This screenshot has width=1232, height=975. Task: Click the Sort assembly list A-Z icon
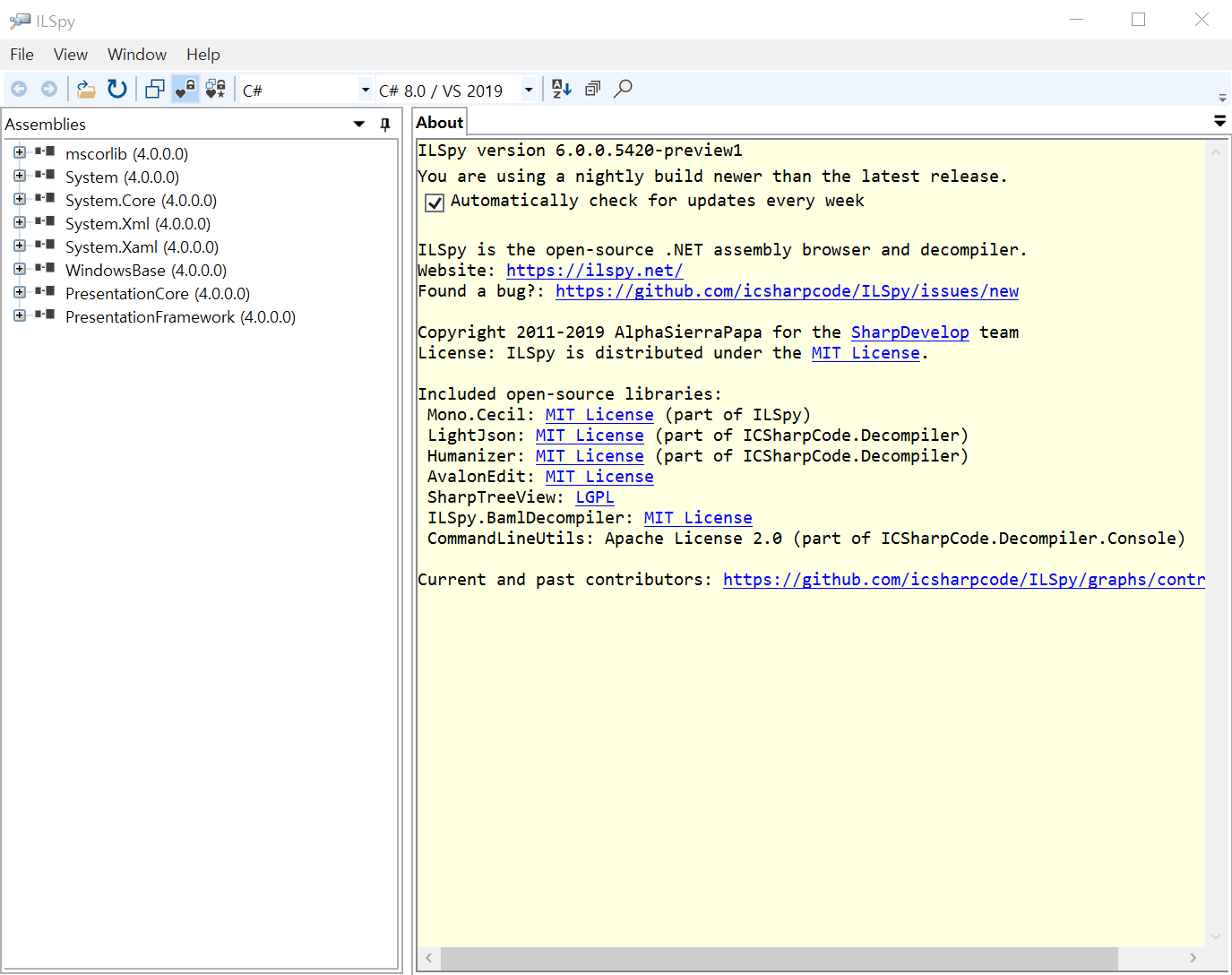562,89
